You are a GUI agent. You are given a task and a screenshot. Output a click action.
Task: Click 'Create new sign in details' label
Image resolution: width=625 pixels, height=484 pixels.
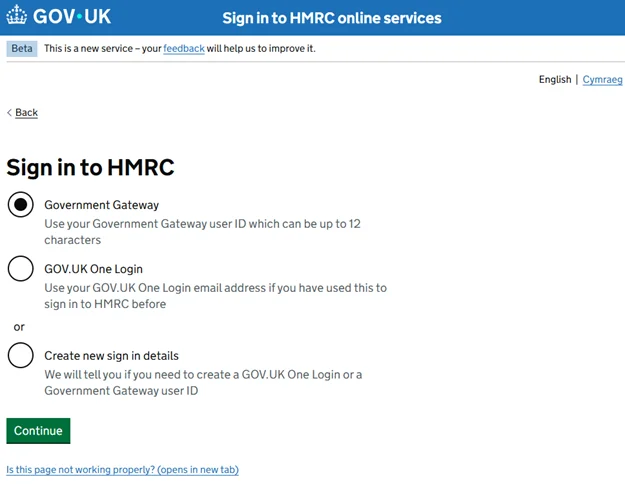coord(111,356)
